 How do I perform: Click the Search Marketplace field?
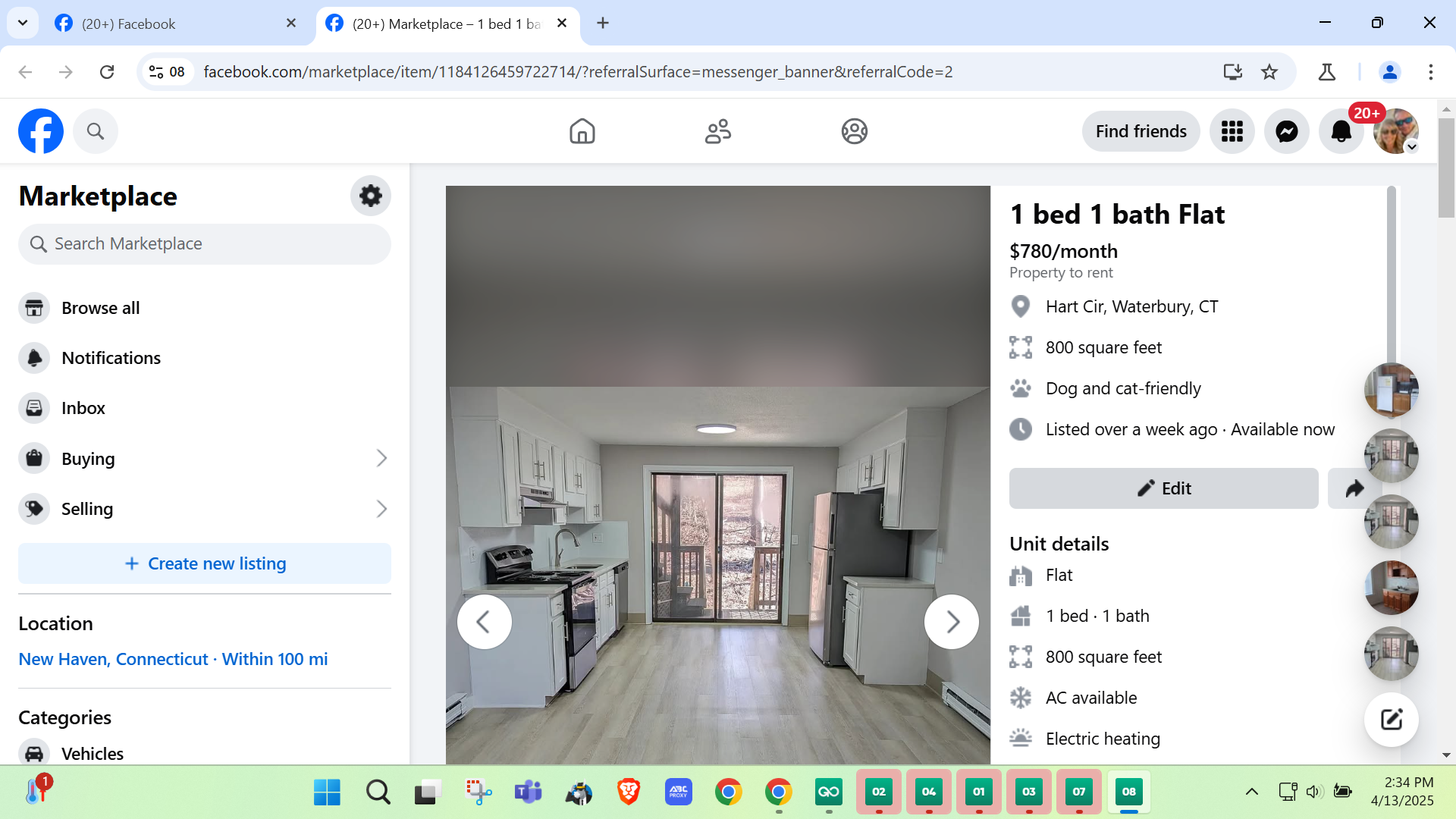pos(205,243)
